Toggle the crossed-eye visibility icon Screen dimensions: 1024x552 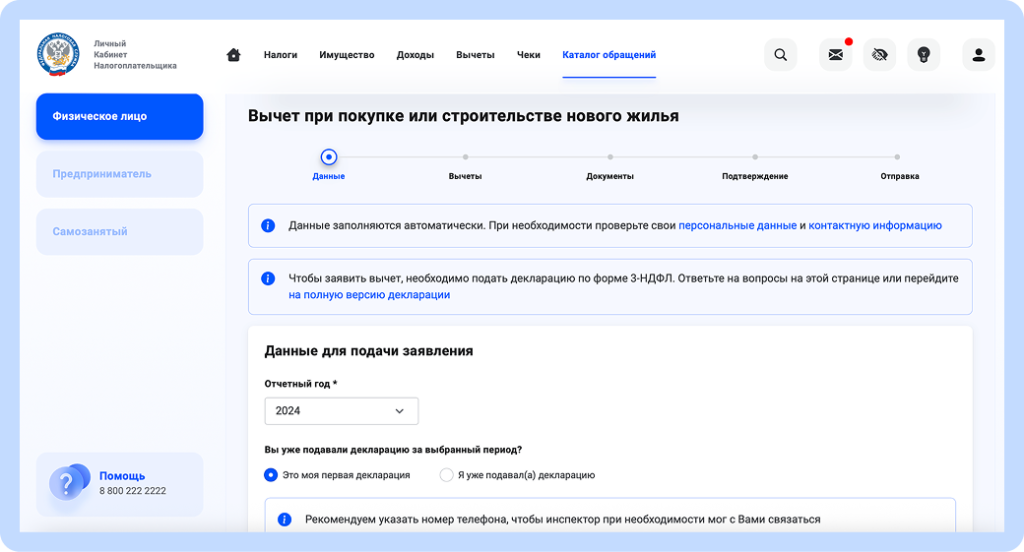pos(880,55)
